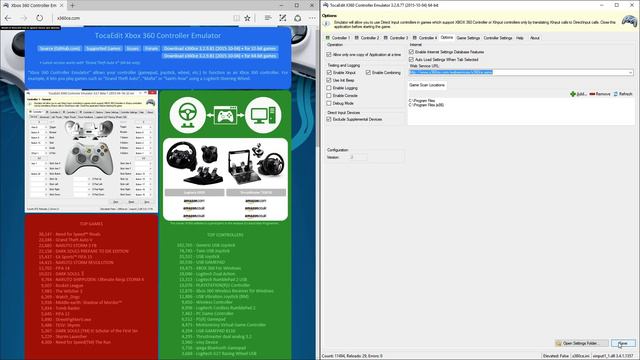This screenshot has width=640, height=360.
Task: Make a Web Note in Edge
Action: click(282, 18)
